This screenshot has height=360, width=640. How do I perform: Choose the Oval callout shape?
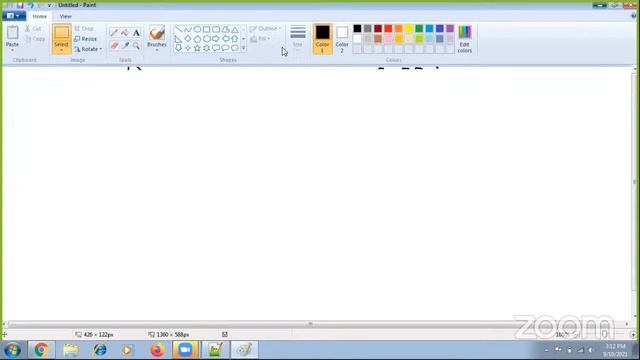pos(225,48)
